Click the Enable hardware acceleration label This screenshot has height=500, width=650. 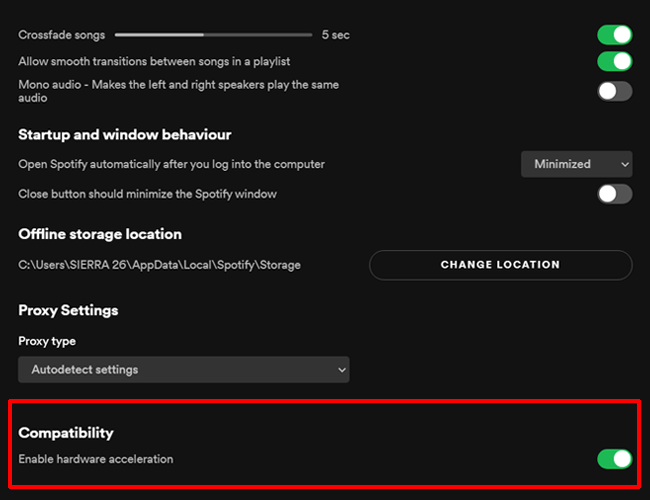(96, 459)
